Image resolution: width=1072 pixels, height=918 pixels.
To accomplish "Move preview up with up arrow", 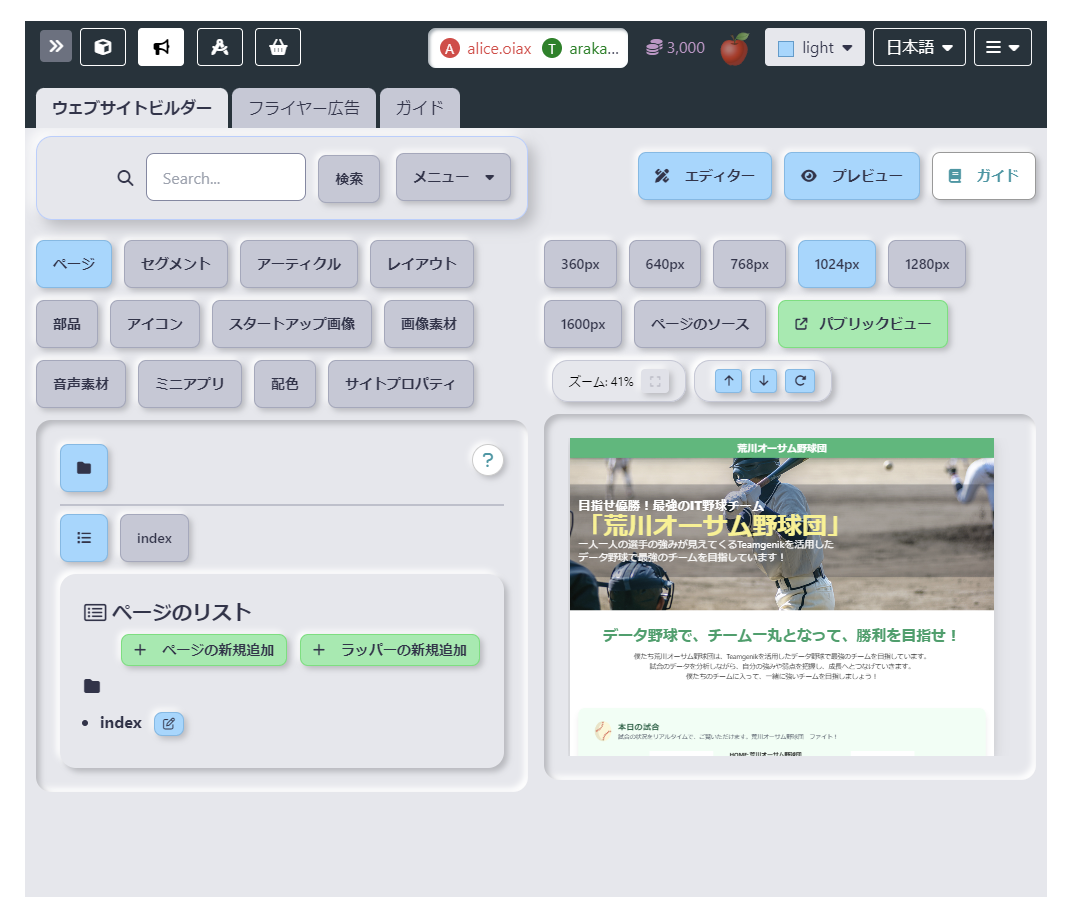I will coord(729,381).
